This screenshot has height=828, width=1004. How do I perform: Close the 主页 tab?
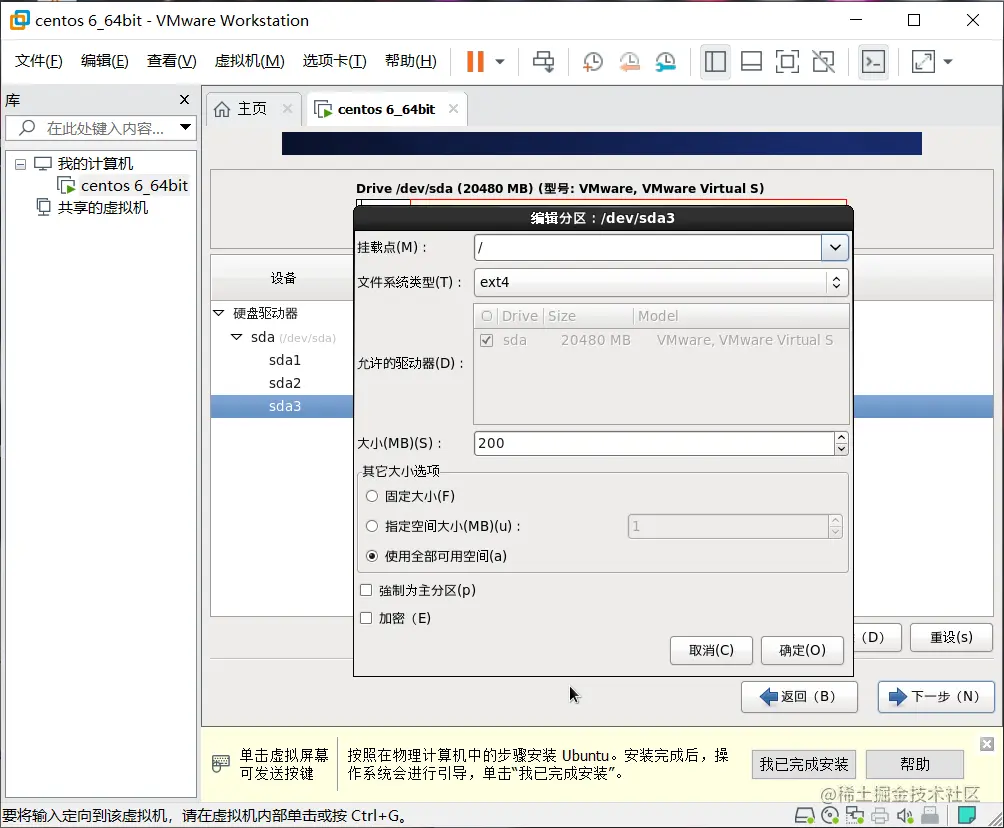287,108
